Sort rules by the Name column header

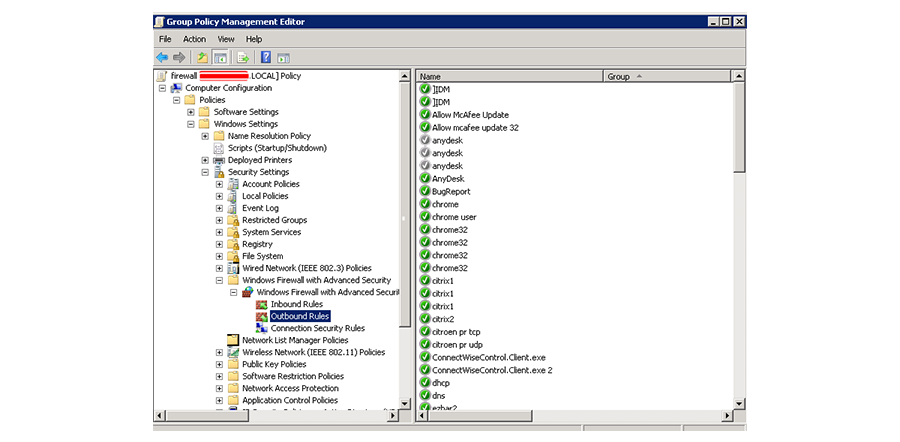pos(510,76)
